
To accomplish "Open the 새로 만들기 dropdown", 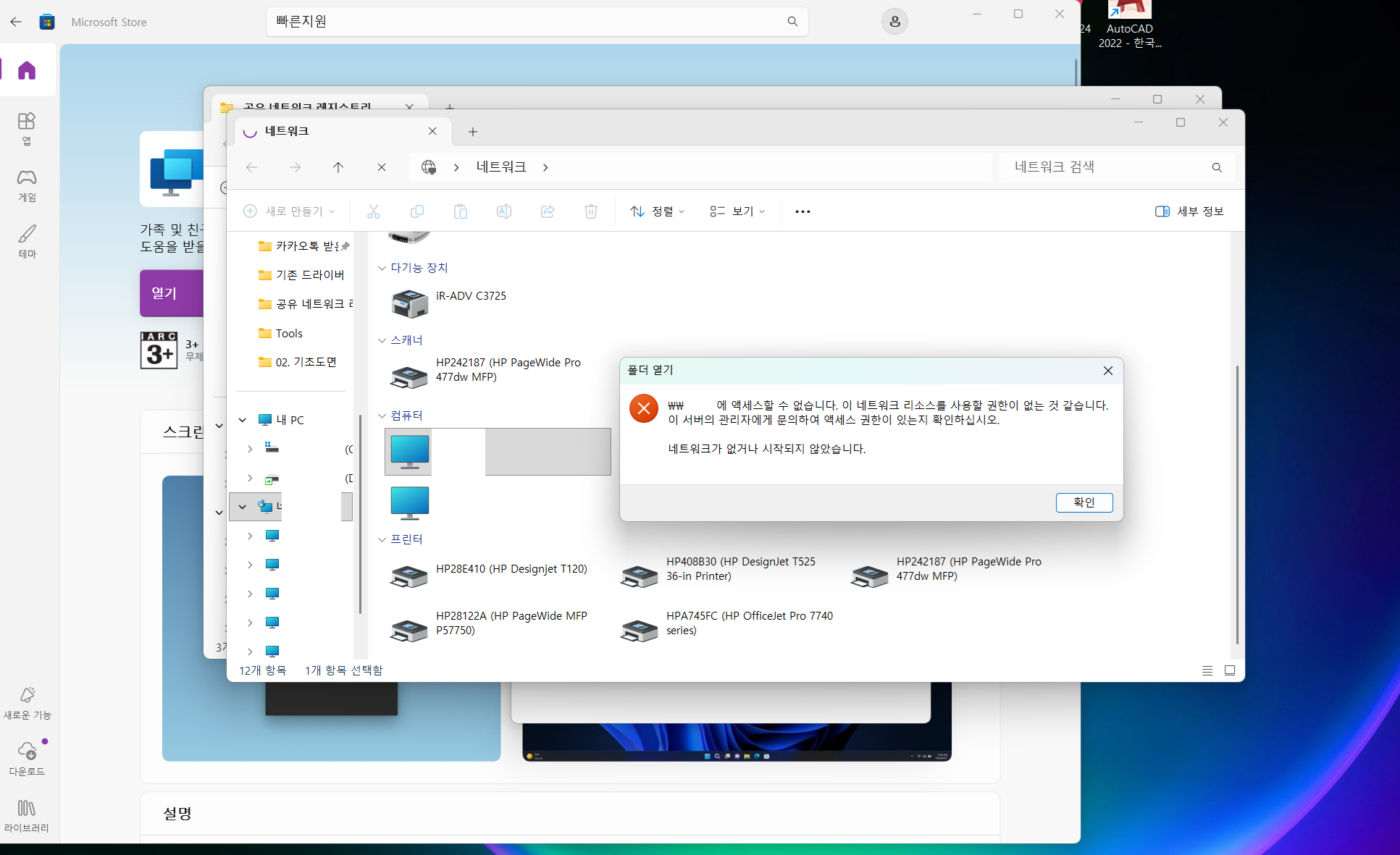I will (x=290, y=211).
